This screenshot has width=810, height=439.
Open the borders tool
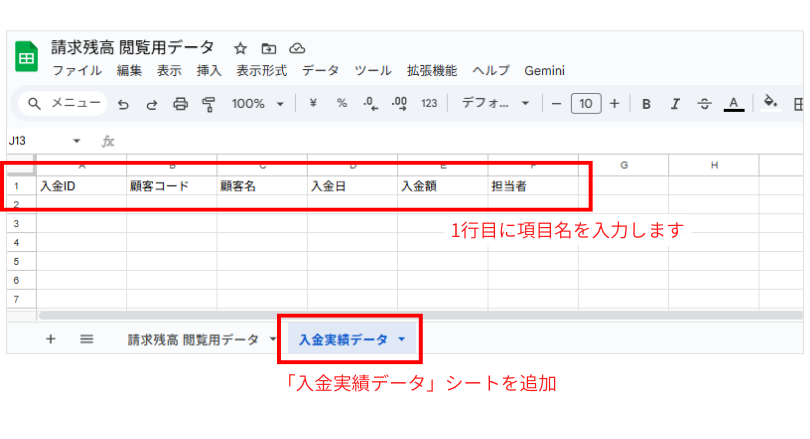point(799,104)
